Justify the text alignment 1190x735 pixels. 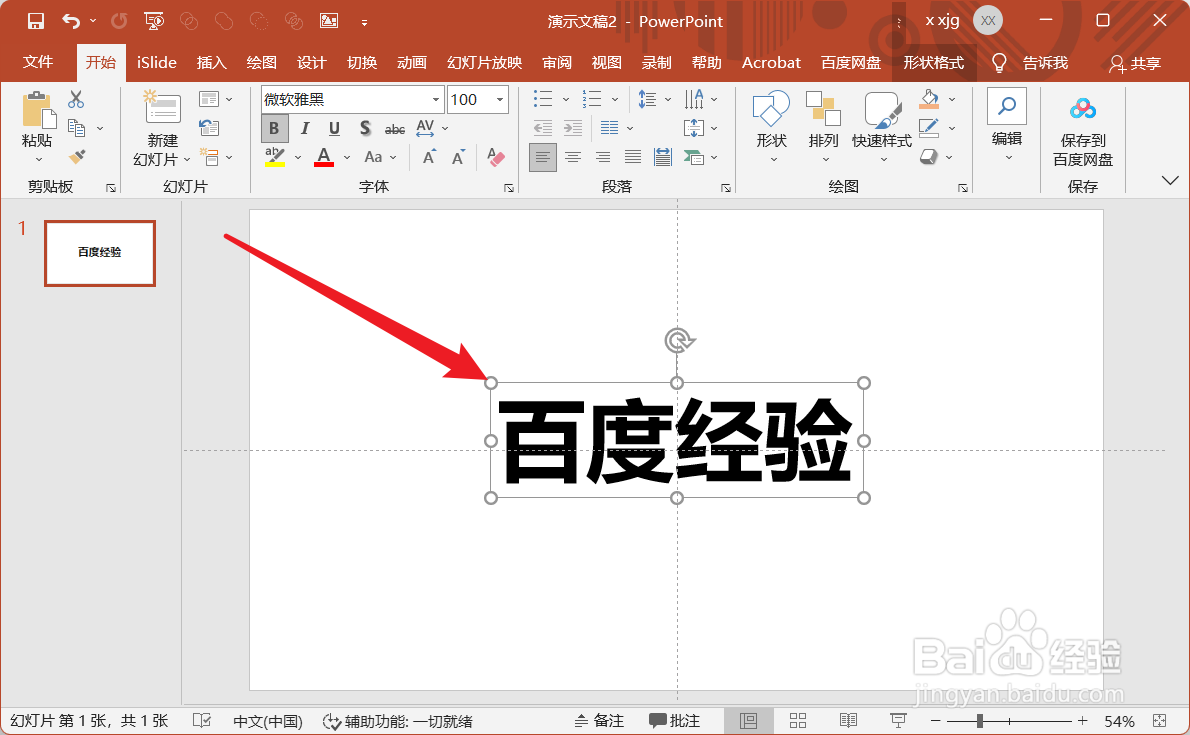click(632, 157)
